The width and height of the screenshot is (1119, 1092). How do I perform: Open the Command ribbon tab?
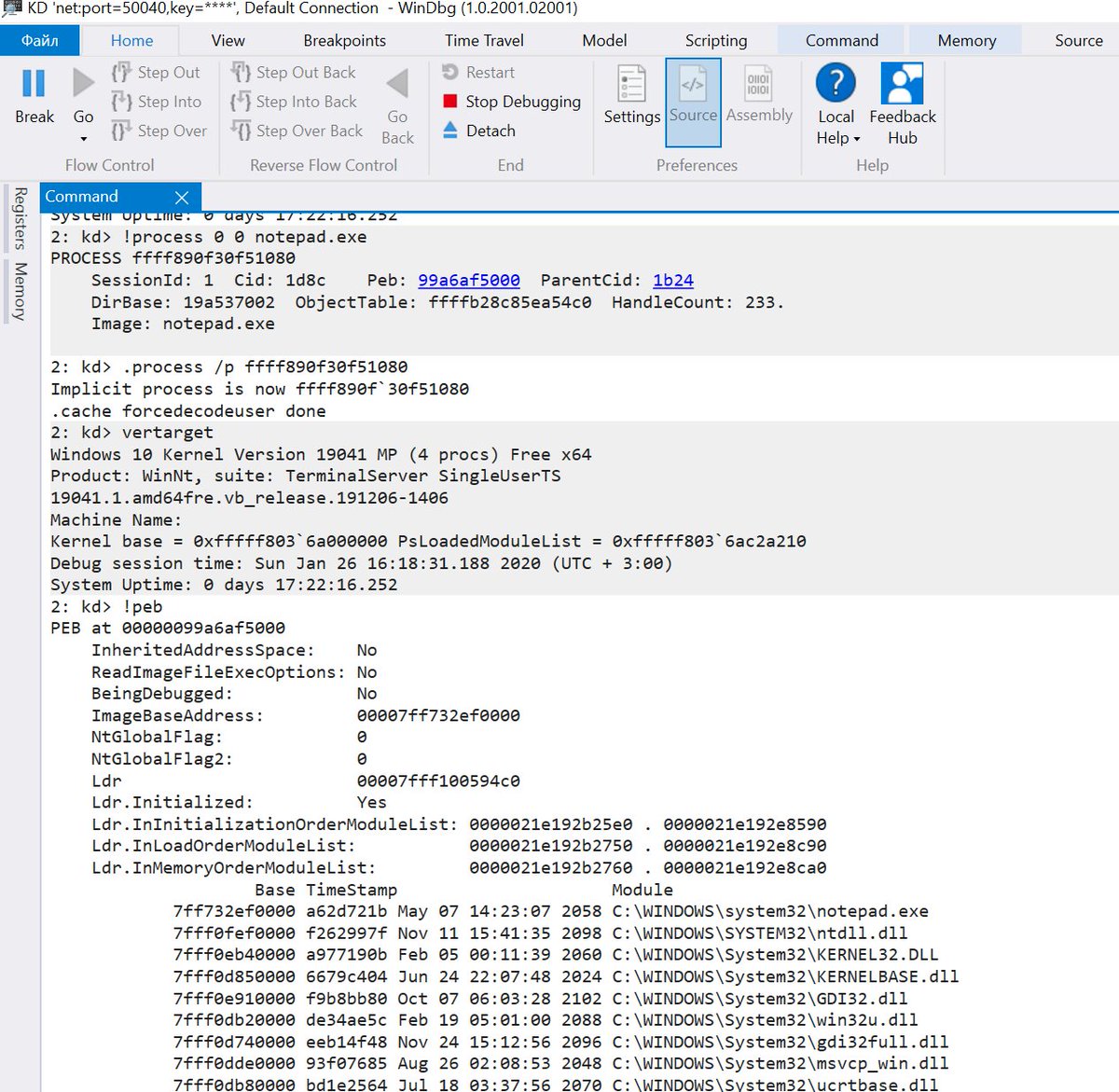pos(841,41)
